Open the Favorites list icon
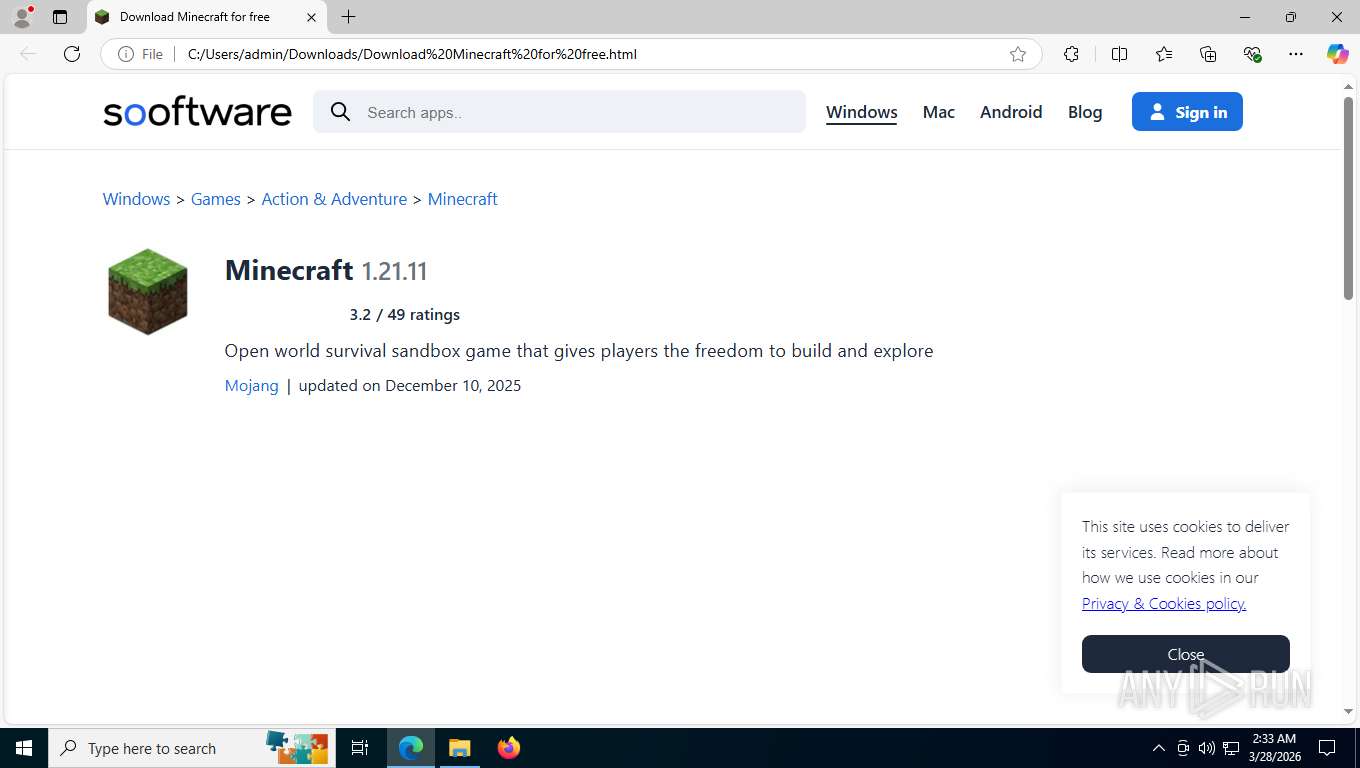1360x768 pixels. click(1164, 54)
